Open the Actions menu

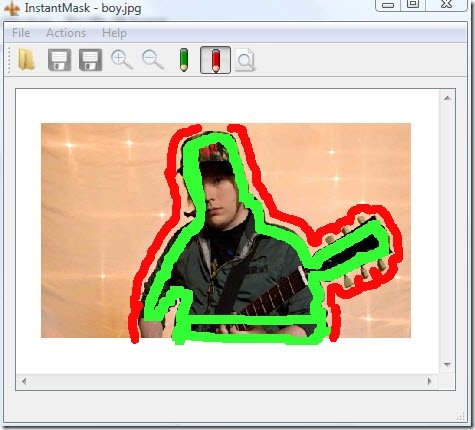pyautogui.click(x=66, y=33)
